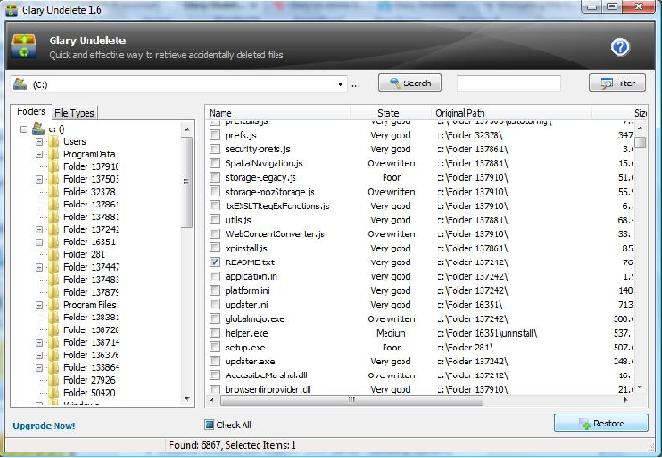Click the folder tree vertical scrollbar thumb
The image size is (662, 458).
pyautogui.click(x=187, y=182)
